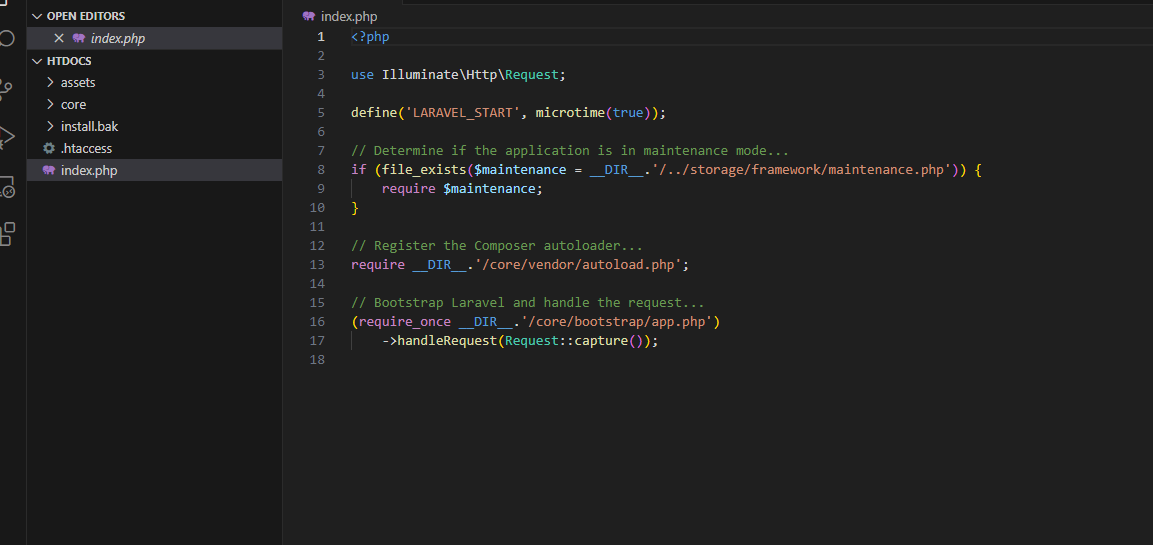Click line number 5 in the gutter

[x=321, y=113]
